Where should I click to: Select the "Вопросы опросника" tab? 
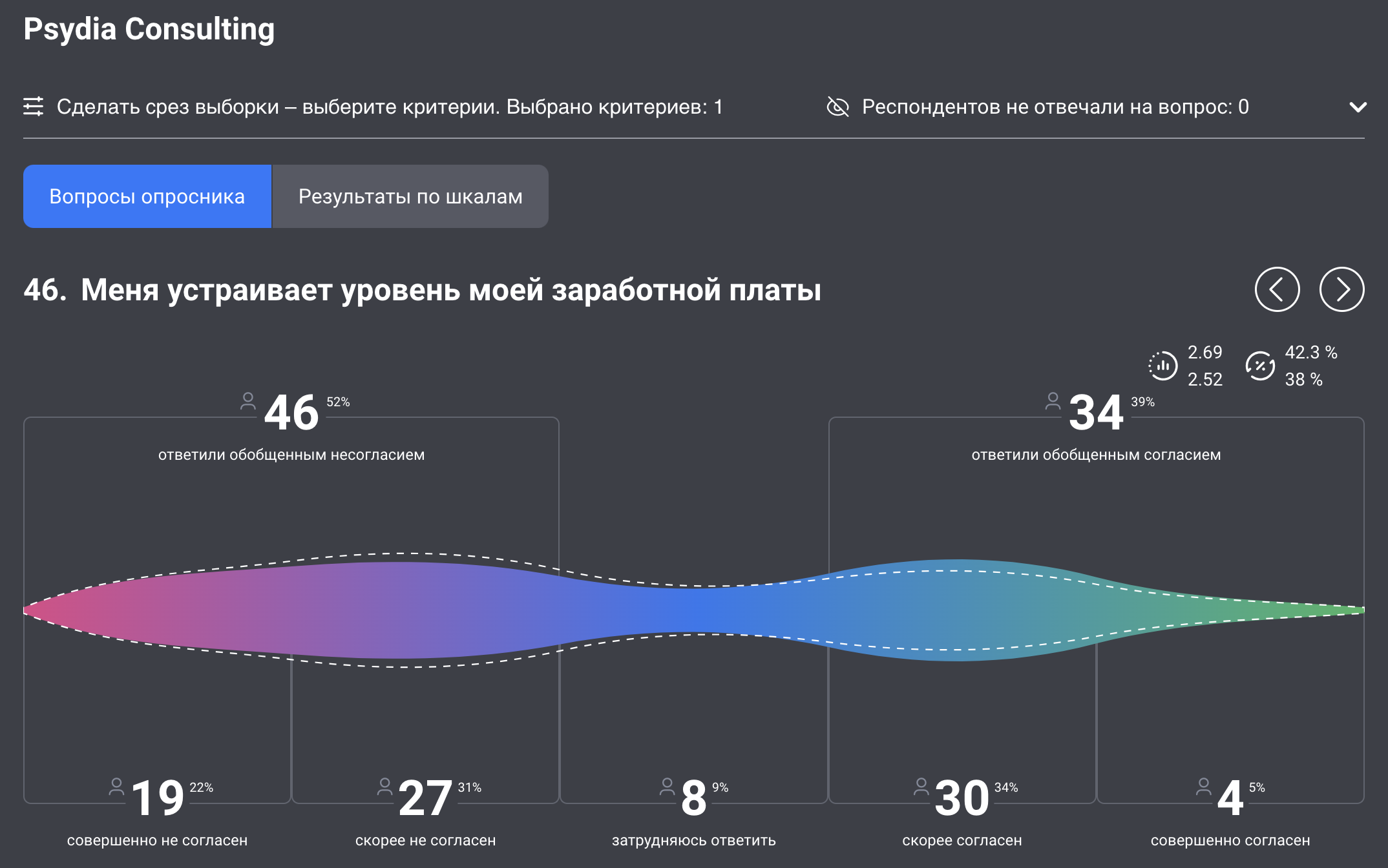pyautogui.click(x=147, y=196)
